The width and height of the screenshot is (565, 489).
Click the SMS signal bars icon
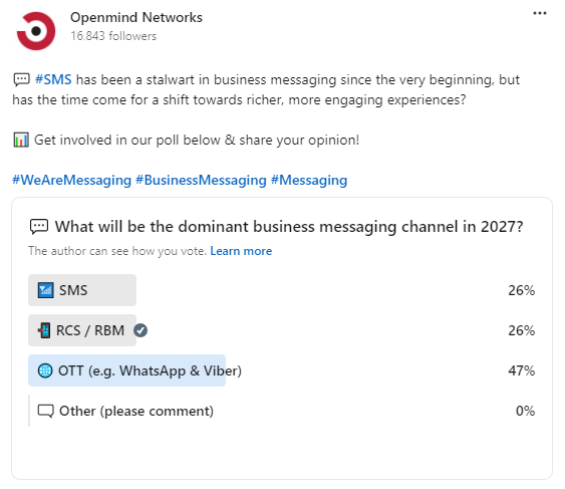(45, 290)
